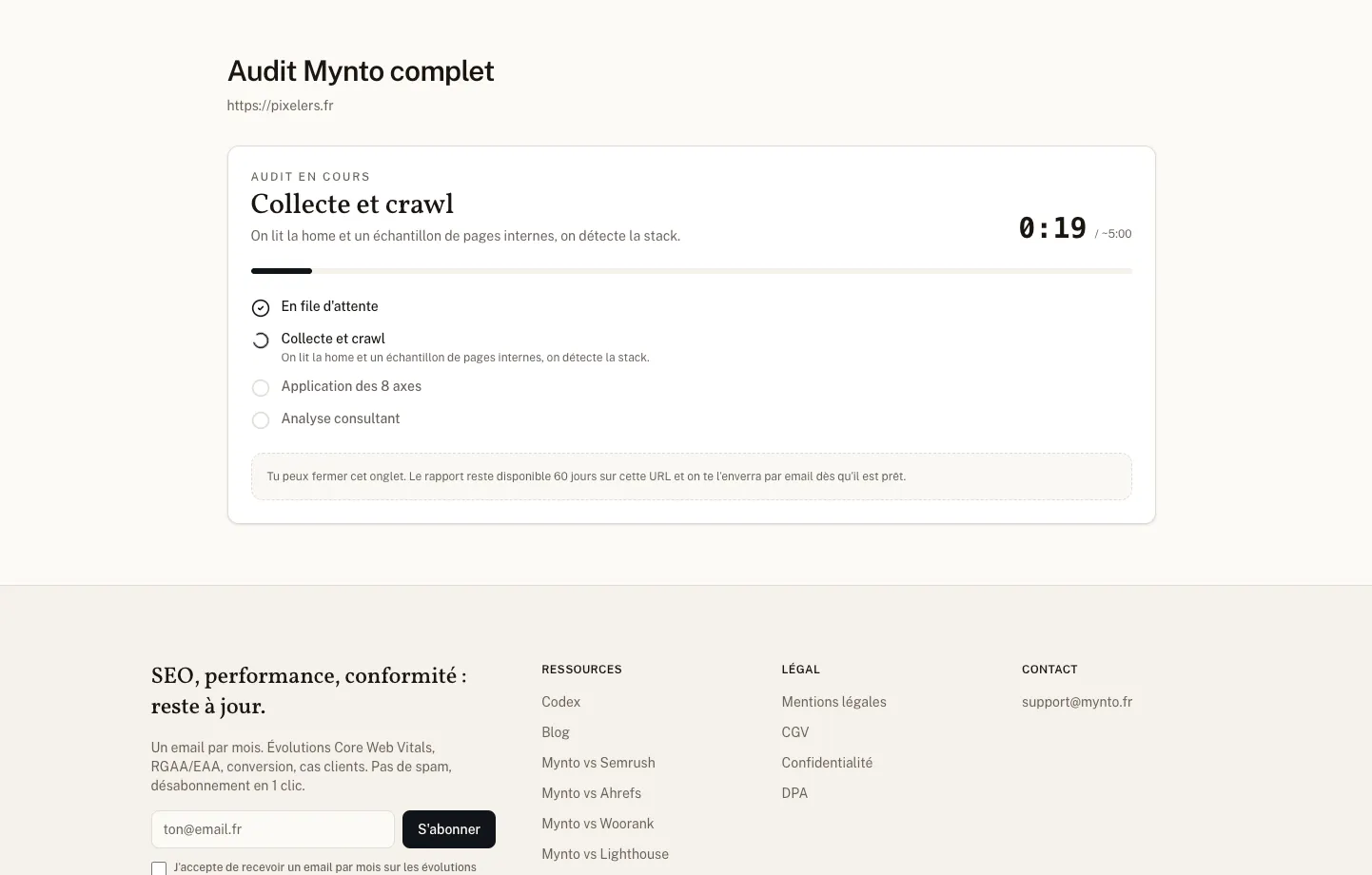1372x875 pixels.
Task: Open the Blog link
Action: pos(556,732)
